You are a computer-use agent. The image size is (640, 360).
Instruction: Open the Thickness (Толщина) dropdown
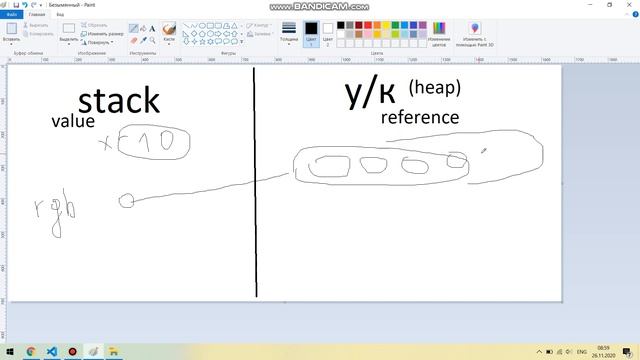click(x=289, y=33)
